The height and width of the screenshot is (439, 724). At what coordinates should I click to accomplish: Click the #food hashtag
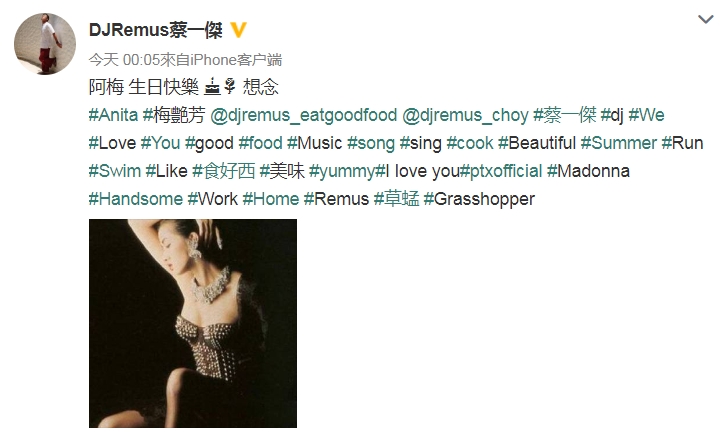click(260, 143)
